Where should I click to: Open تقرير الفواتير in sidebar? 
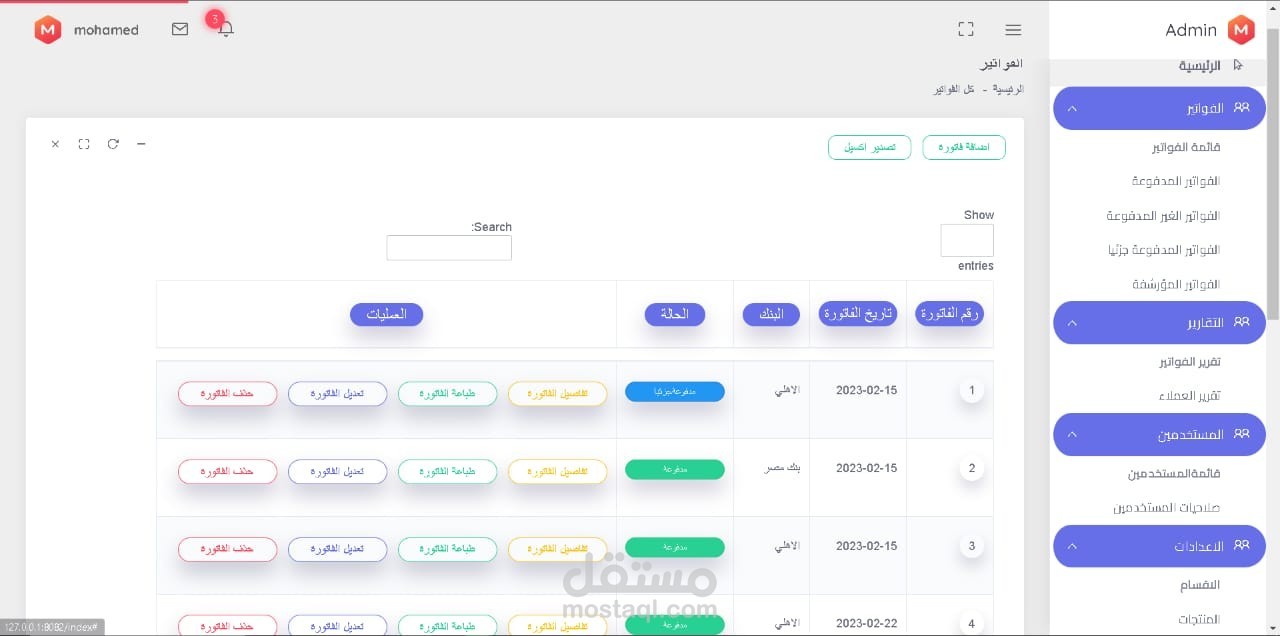click(1188, 362)
